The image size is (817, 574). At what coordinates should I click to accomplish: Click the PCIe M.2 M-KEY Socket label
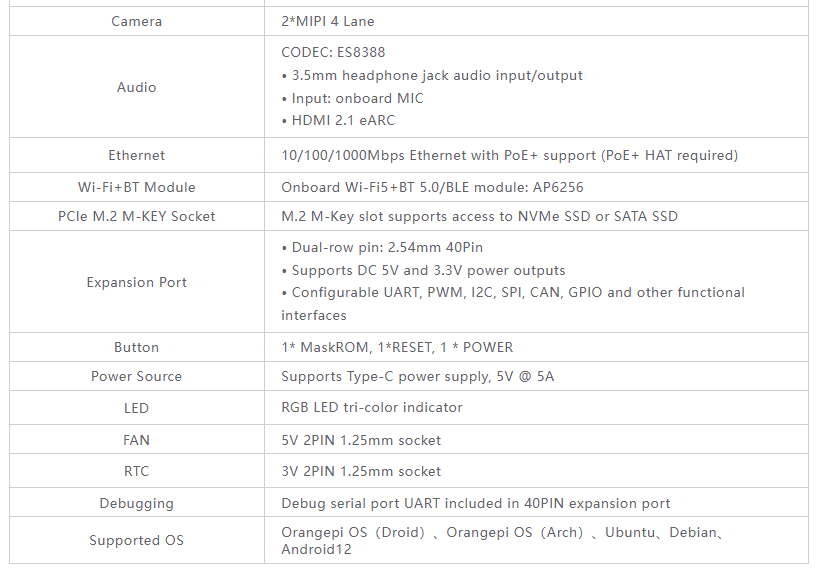(137, 216)
